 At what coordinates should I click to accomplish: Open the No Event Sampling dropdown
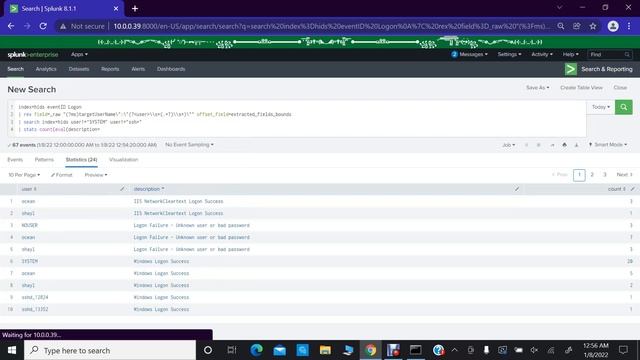(x=189, y=145)
